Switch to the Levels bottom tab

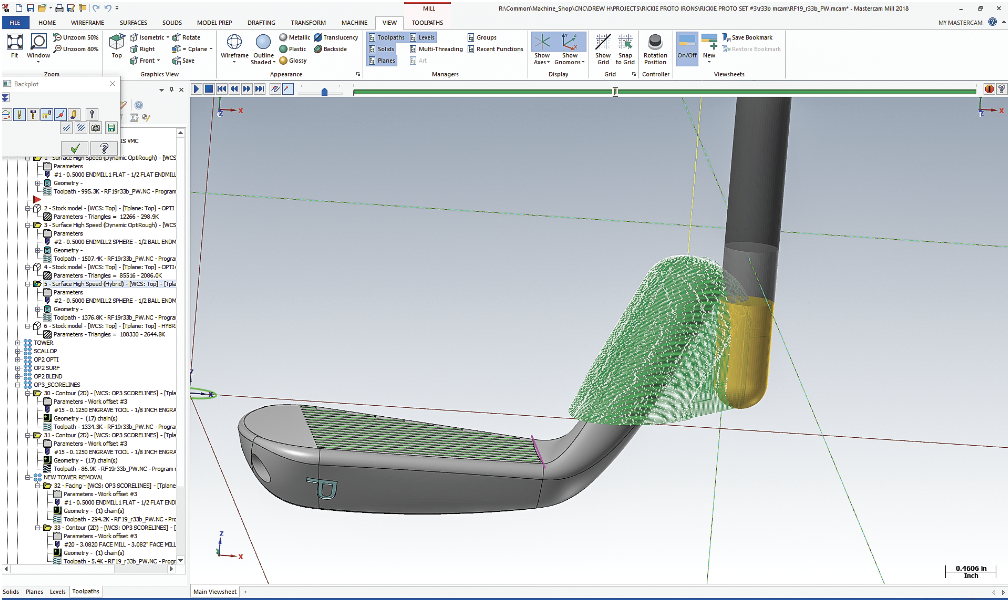click(x=58, y=592)
